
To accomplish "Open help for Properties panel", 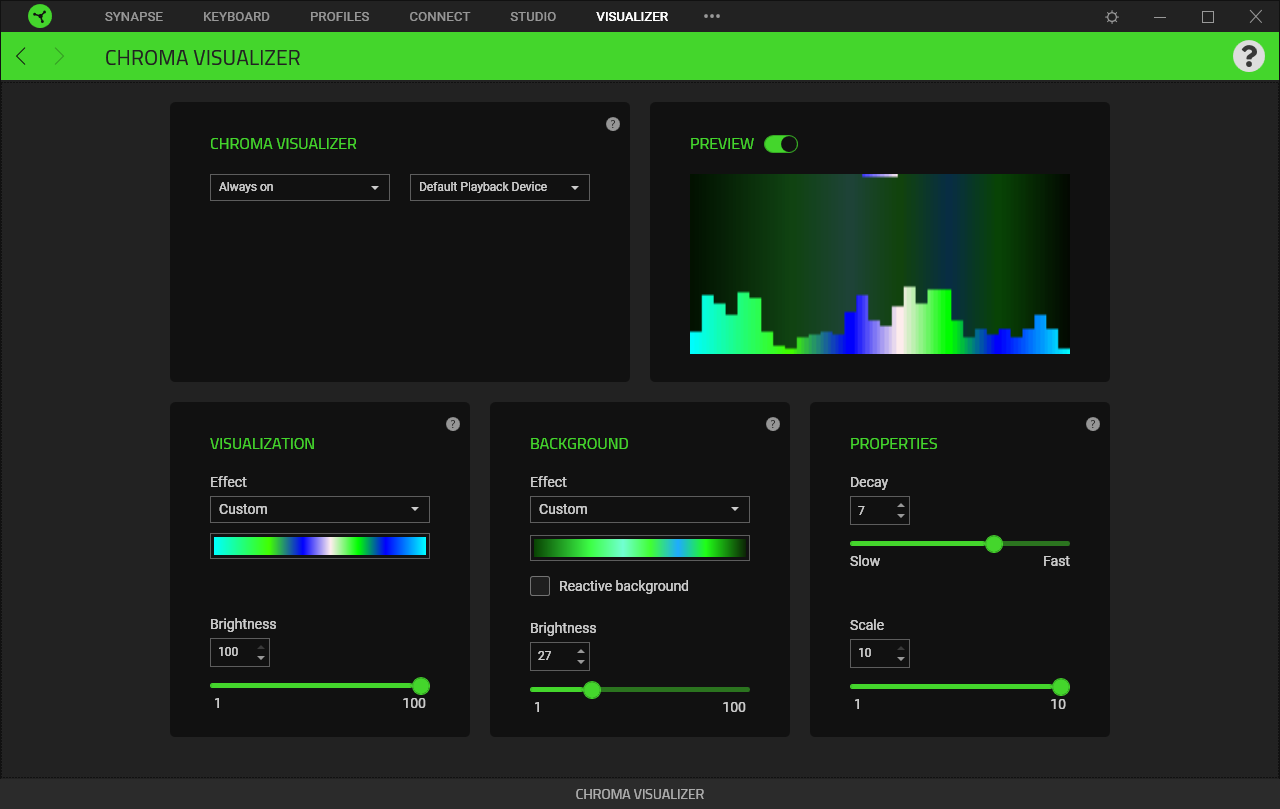I will pyautogui.click(x=1093, y=424).
